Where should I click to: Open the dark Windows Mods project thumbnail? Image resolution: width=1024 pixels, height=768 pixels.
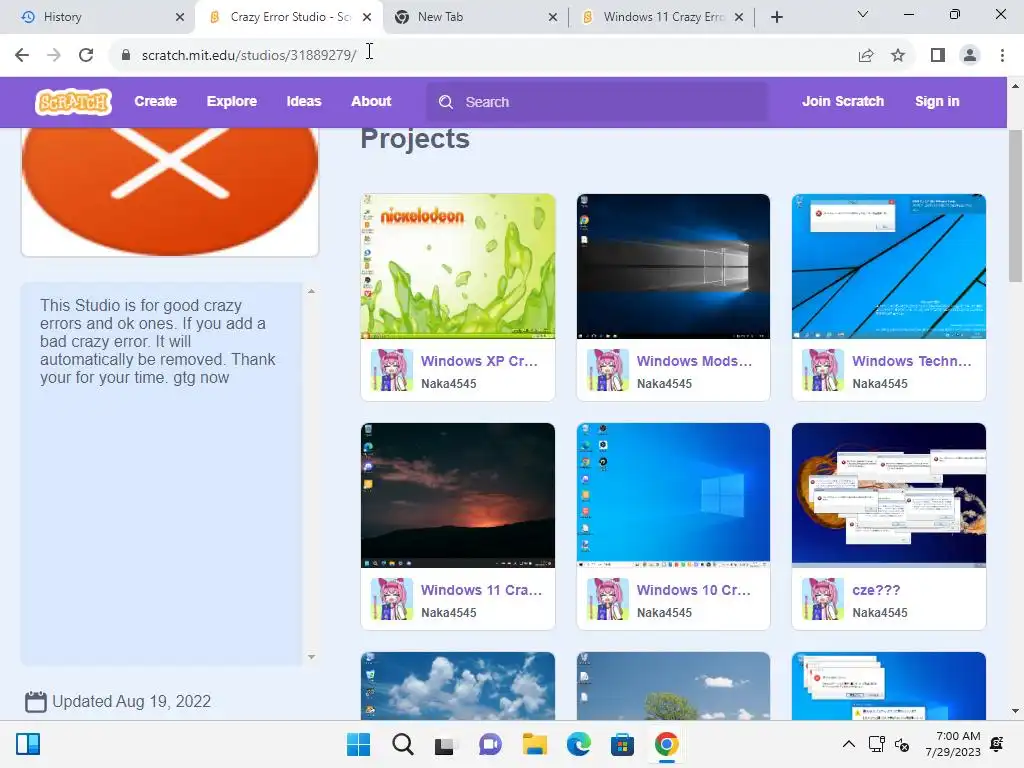pyautogui.click(x=673, y=266)
